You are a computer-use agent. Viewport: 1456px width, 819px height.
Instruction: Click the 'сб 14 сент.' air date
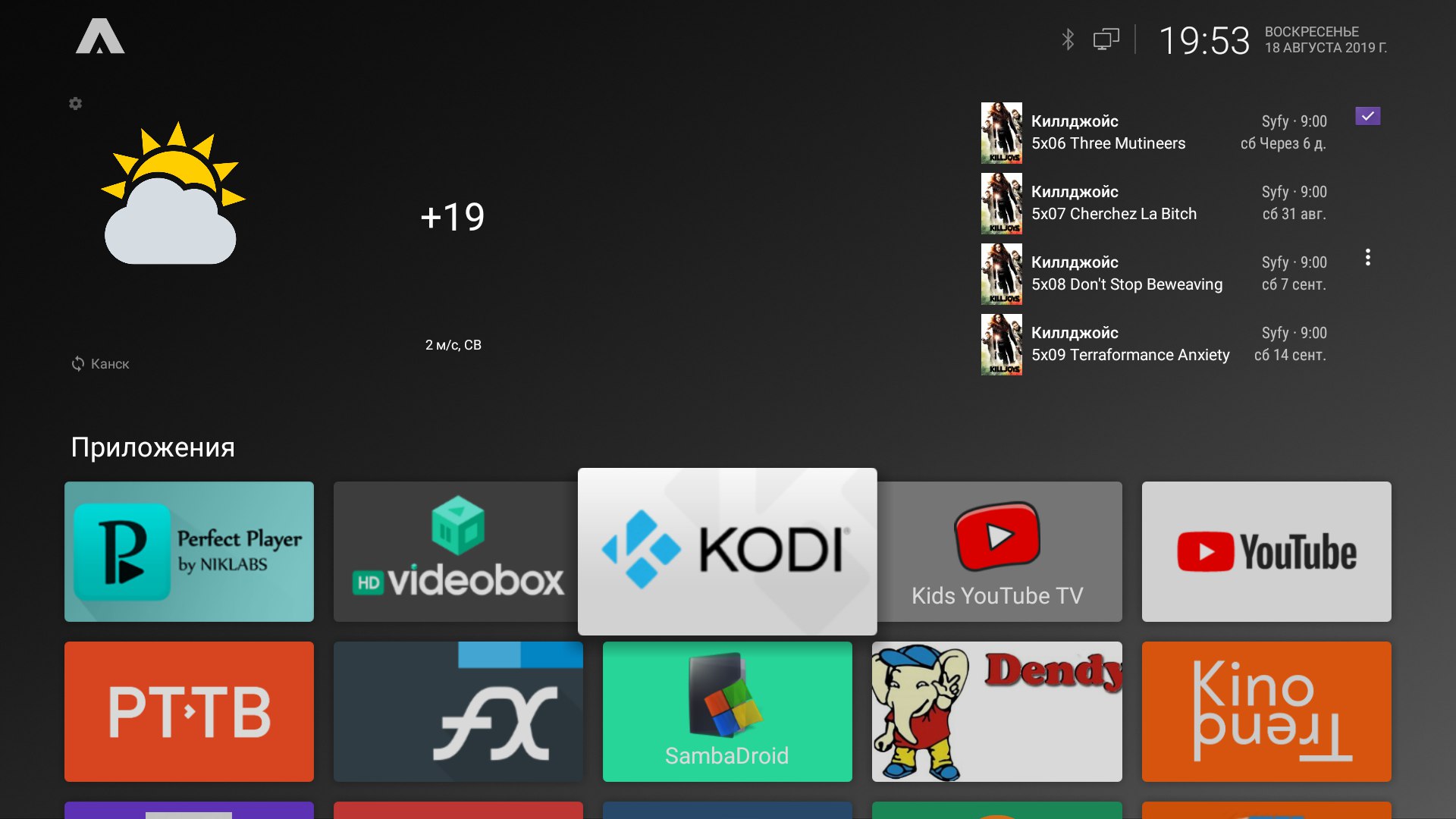[x=1290, y=355]
